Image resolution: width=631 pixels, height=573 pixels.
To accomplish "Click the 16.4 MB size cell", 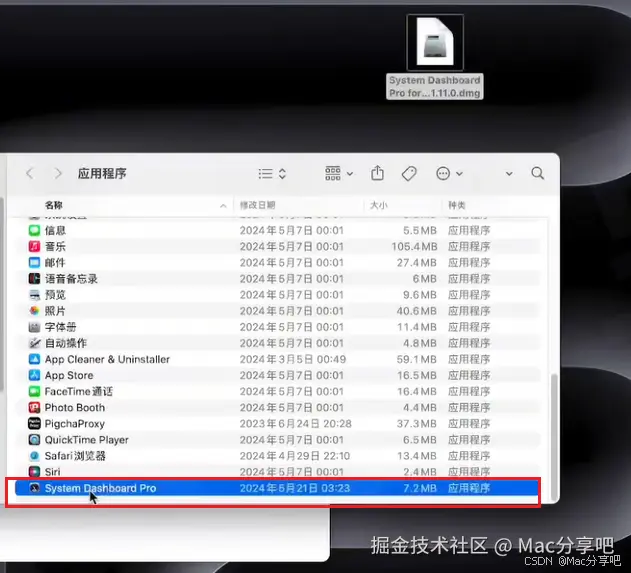I will pyautogui.click(x=417, y=391).
